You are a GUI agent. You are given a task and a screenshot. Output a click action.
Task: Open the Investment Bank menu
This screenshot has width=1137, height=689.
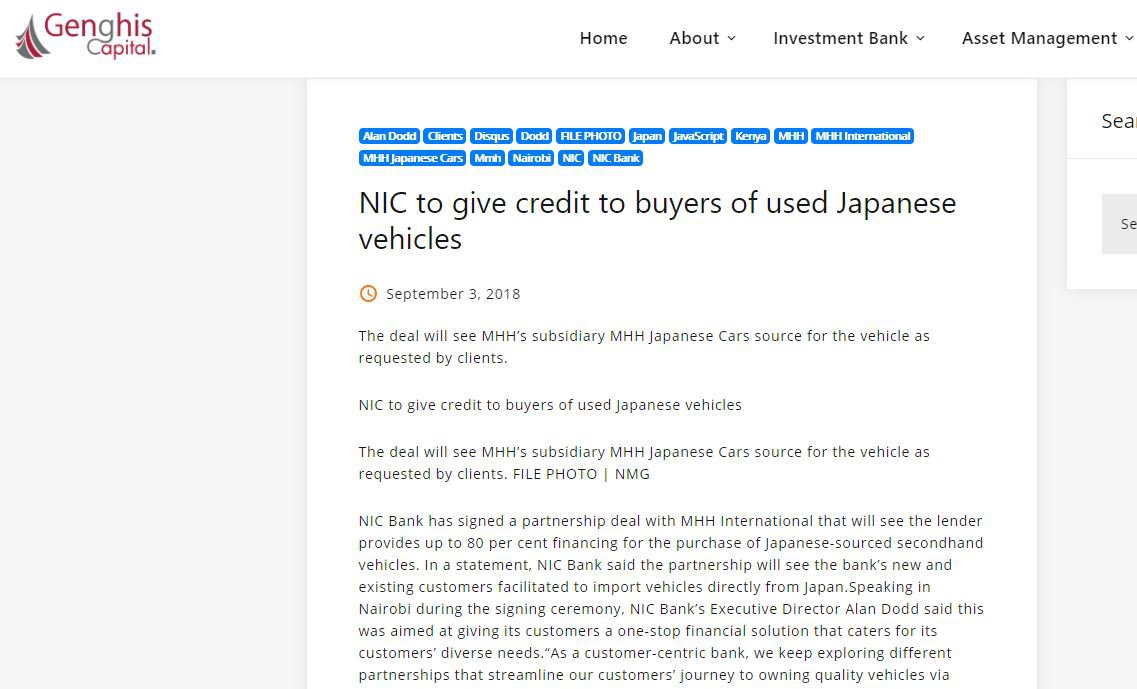coord(840,38)
